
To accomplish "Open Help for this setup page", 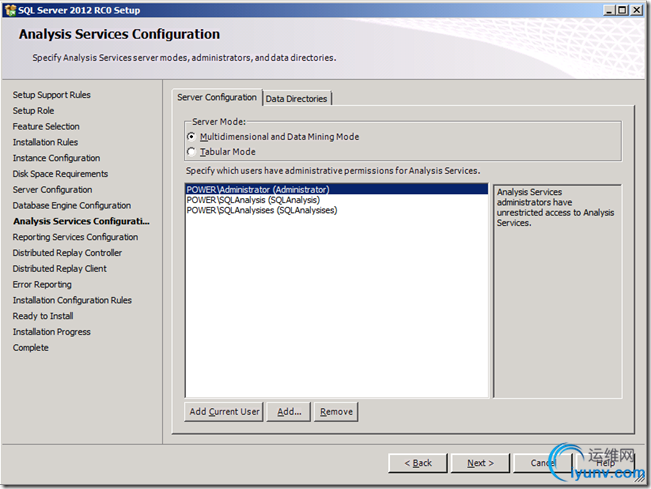I will click(x=605, y=463).
